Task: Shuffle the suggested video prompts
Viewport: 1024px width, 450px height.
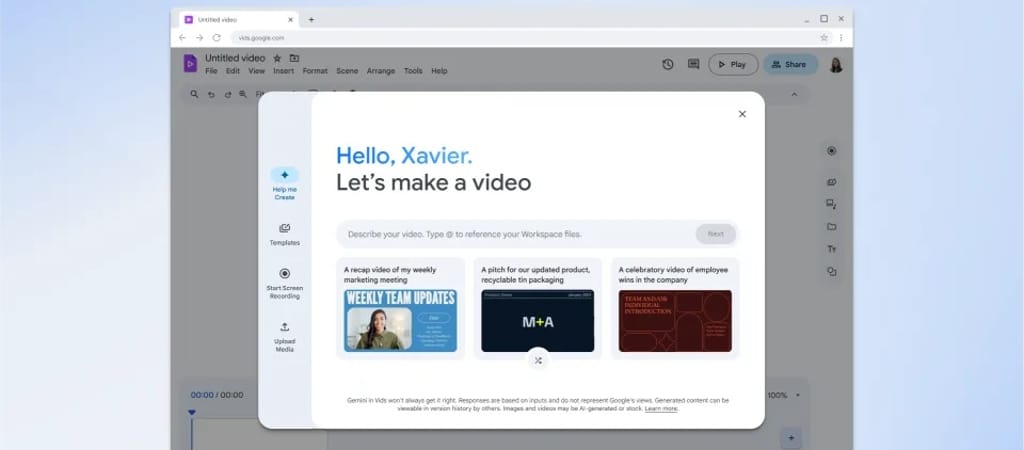Action: 538,360
